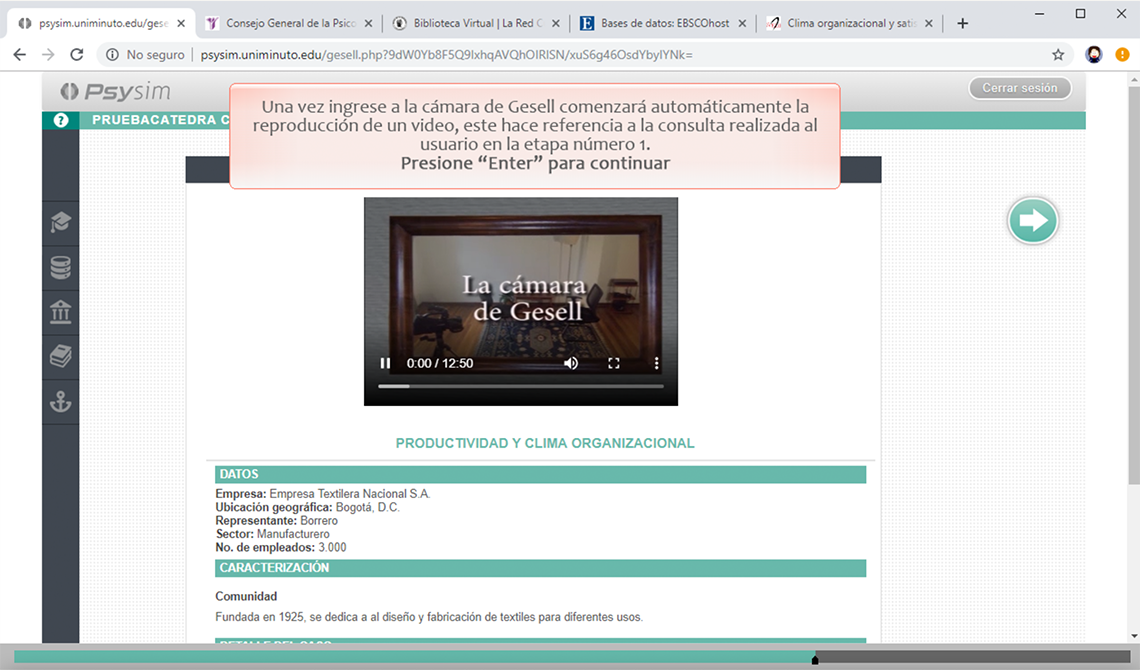Viewport: 1140px width, 670px height.
Task: Enter video fullscreen mode
Action: (614, 363)
